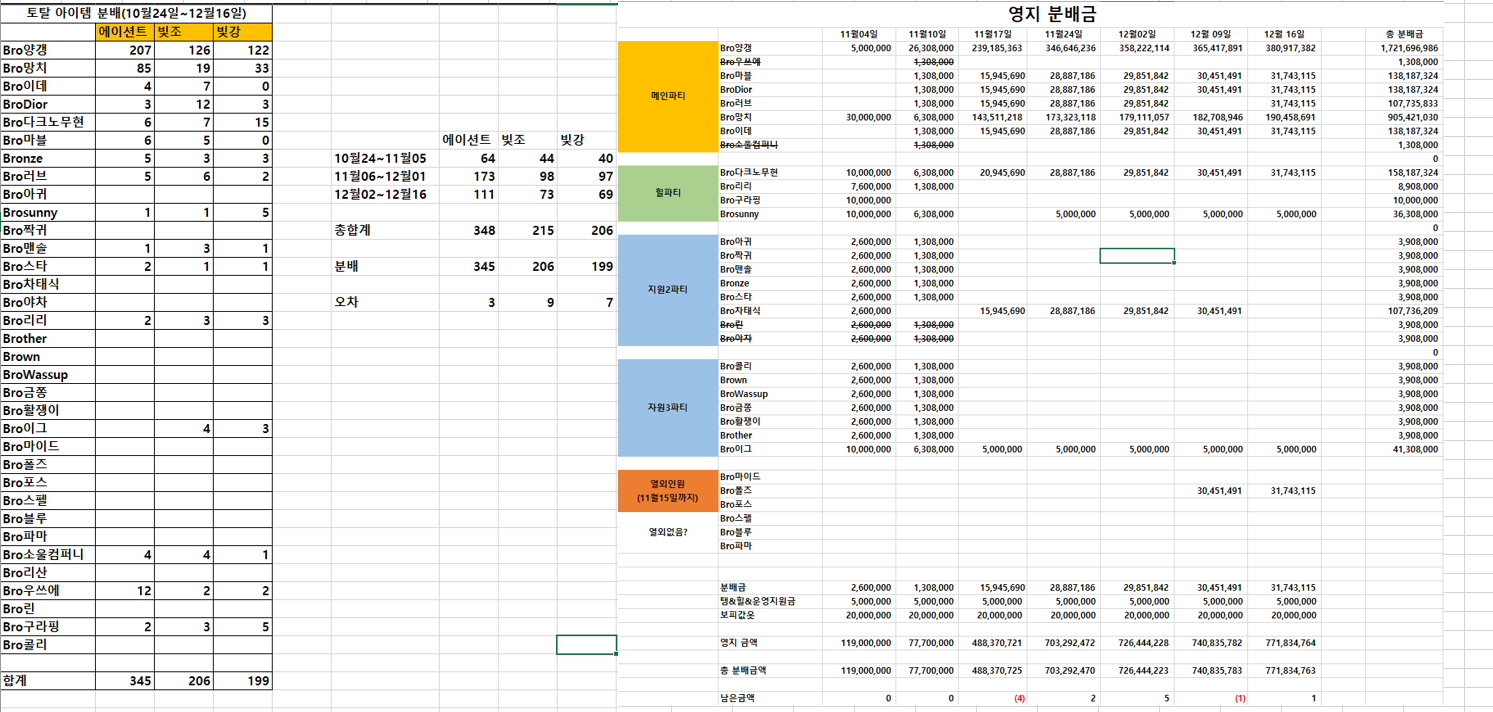Click the blue 자원3파티 merged cell
1493x712 pixels.
[x=668, y=408]
